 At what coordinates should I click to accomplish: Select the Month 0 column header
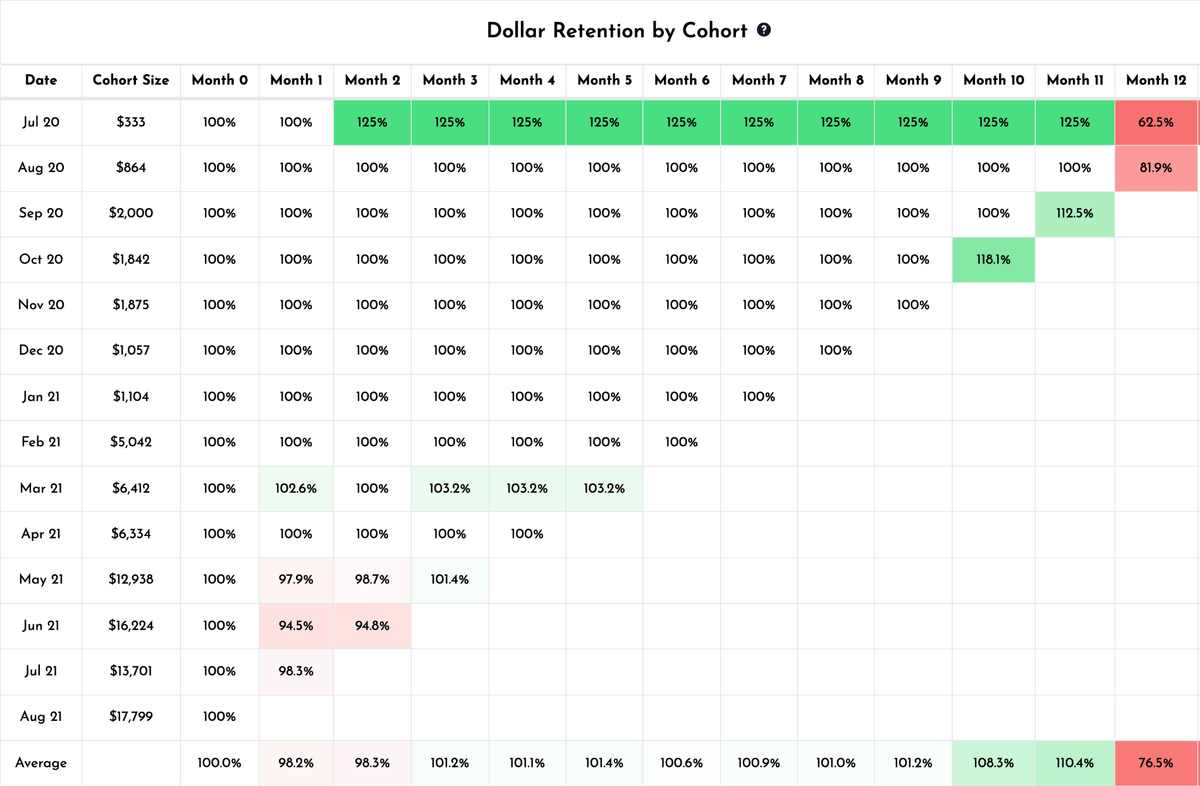click(x=219, y=80)
